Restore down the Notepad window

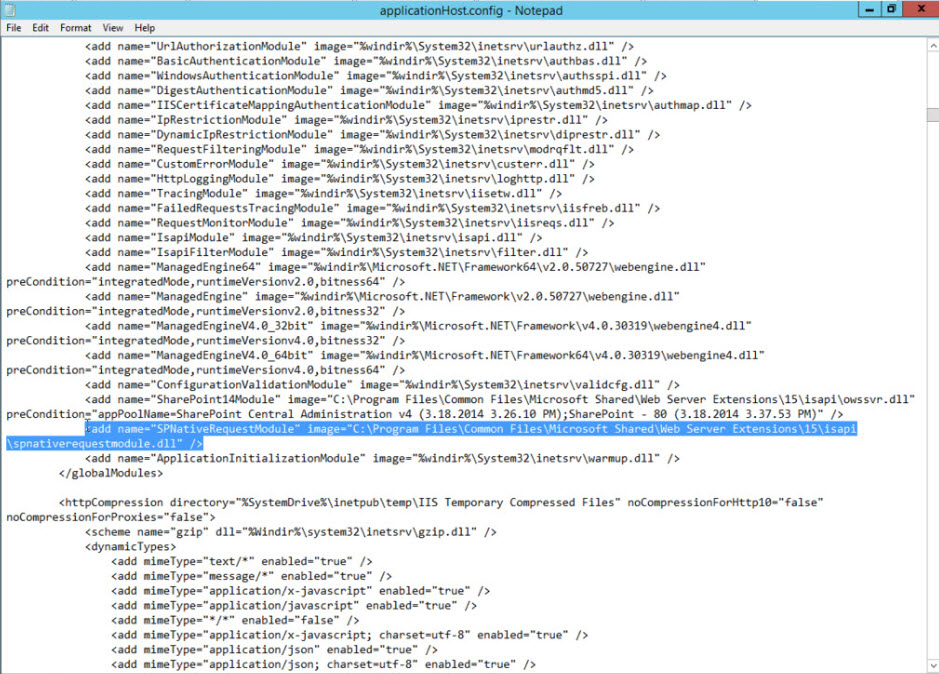tap(891, 10)
